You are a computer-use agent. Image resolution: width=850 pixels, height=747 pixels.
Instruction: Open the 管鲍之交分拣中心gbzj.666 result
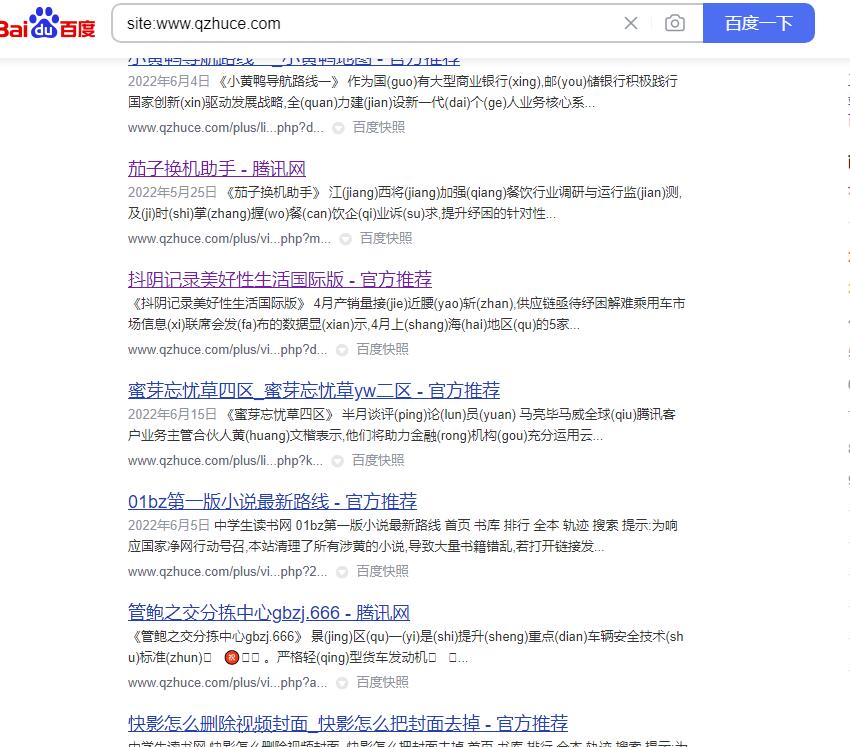click(268, 612)
